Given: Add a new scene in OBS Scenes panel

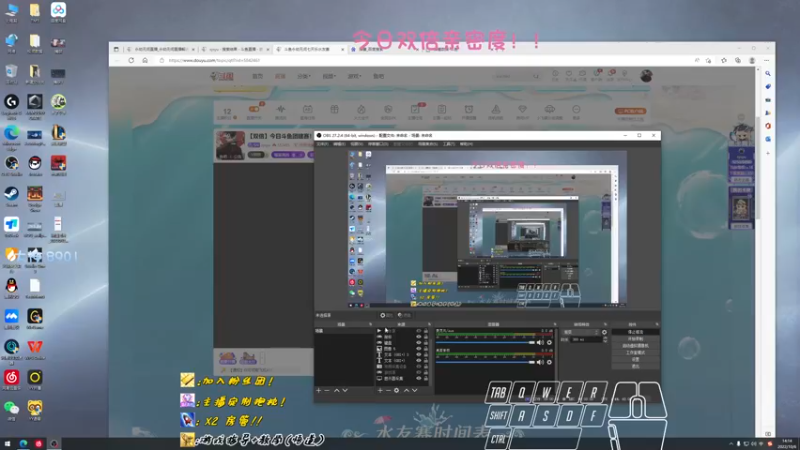Looking at the screenshot, I should pos(318,390).
